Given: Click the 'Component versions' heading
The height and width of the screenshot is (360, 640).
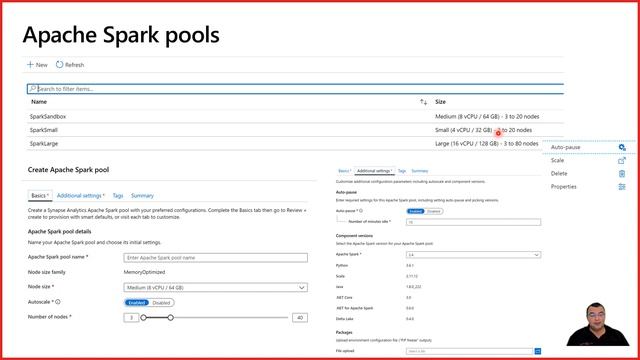Looking at the screenshot, I should coord(354,236).
